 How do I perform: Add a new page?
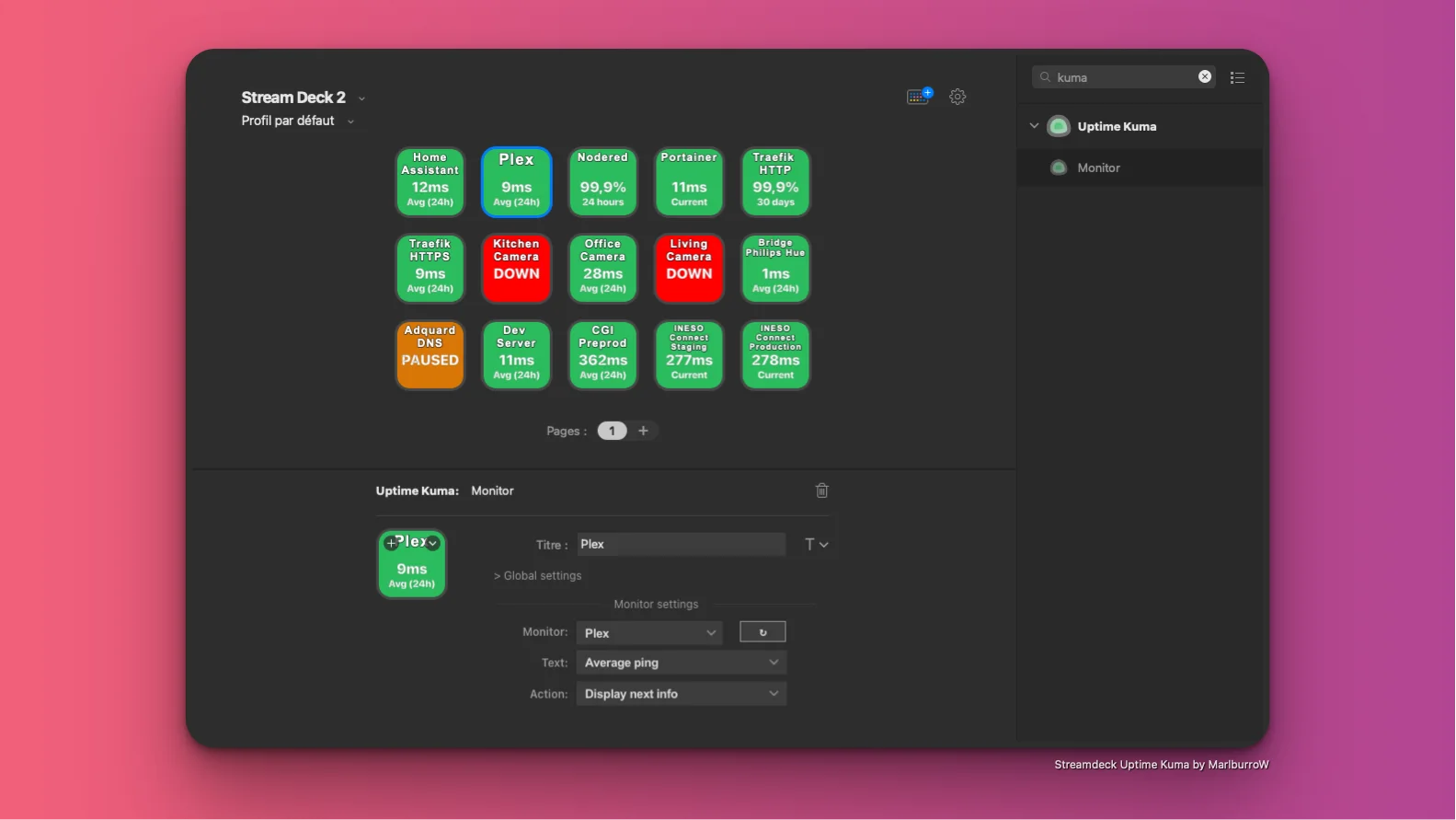[643, 431]
